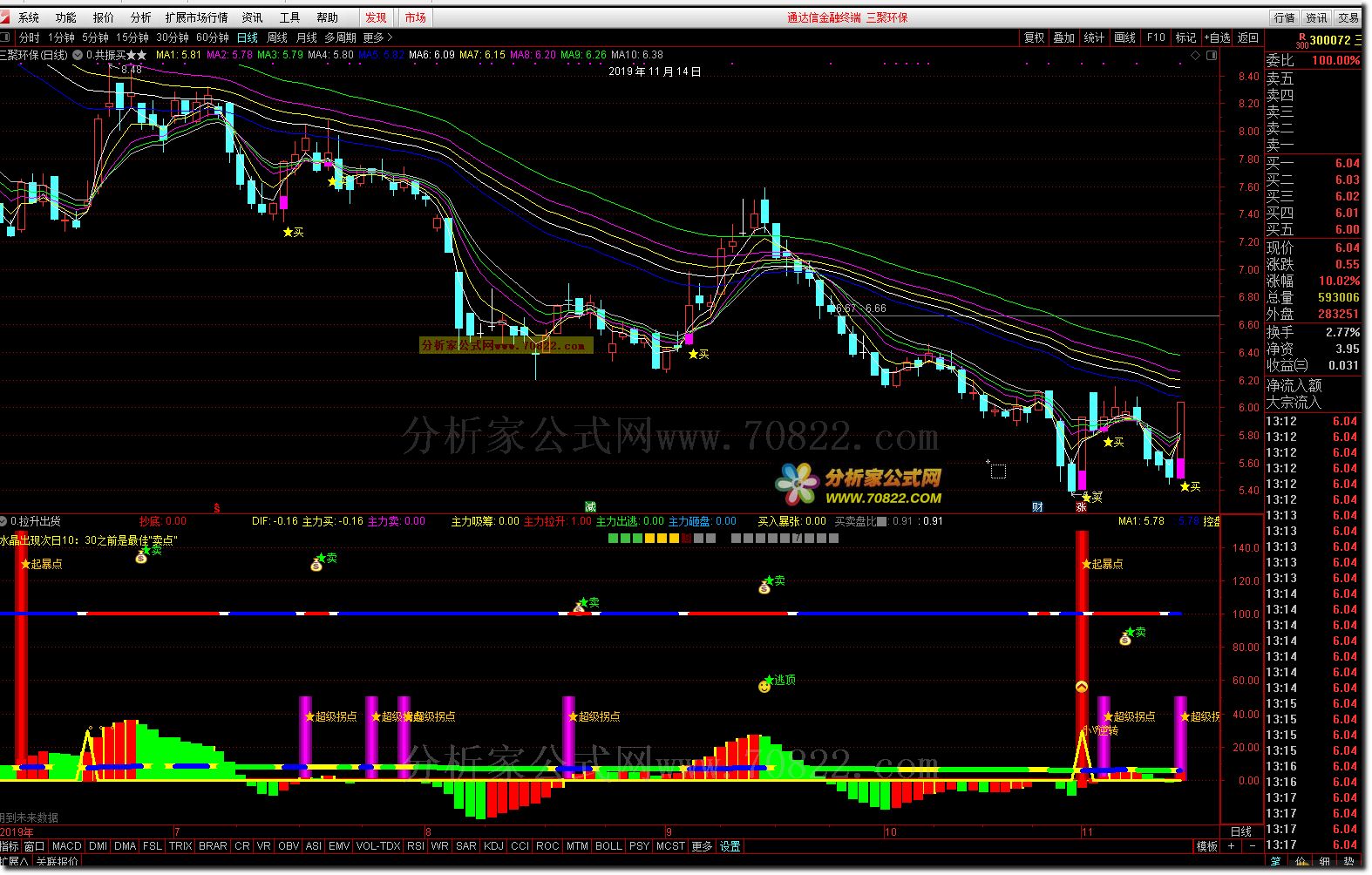Click the 统计 toolbar button

[1094, 37]
